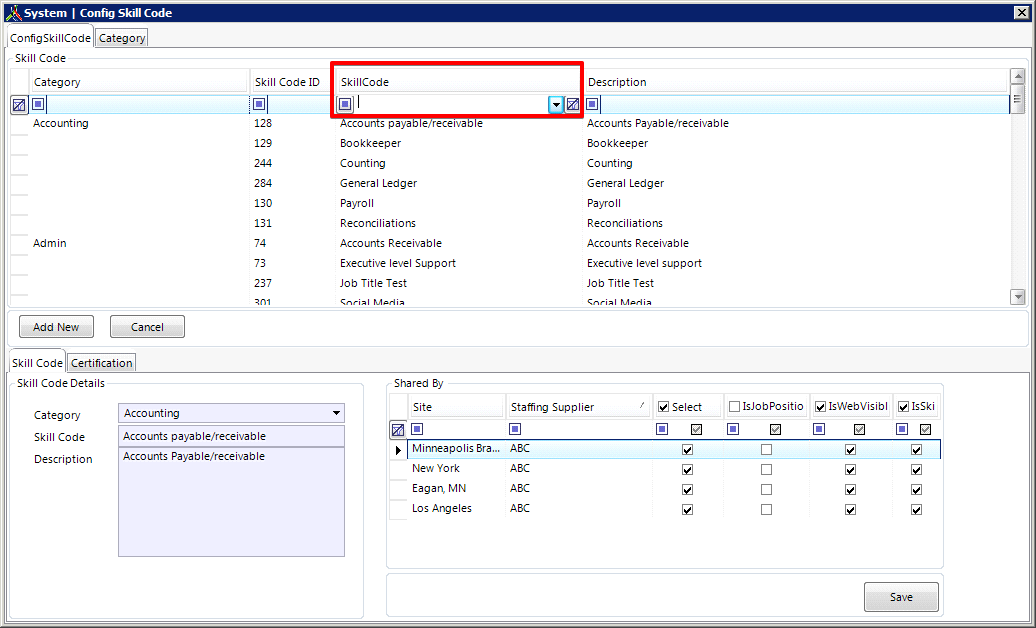Viewport: 1036px width, 628px height.
Task: Click into the Description text area
Action: (231, 502)
